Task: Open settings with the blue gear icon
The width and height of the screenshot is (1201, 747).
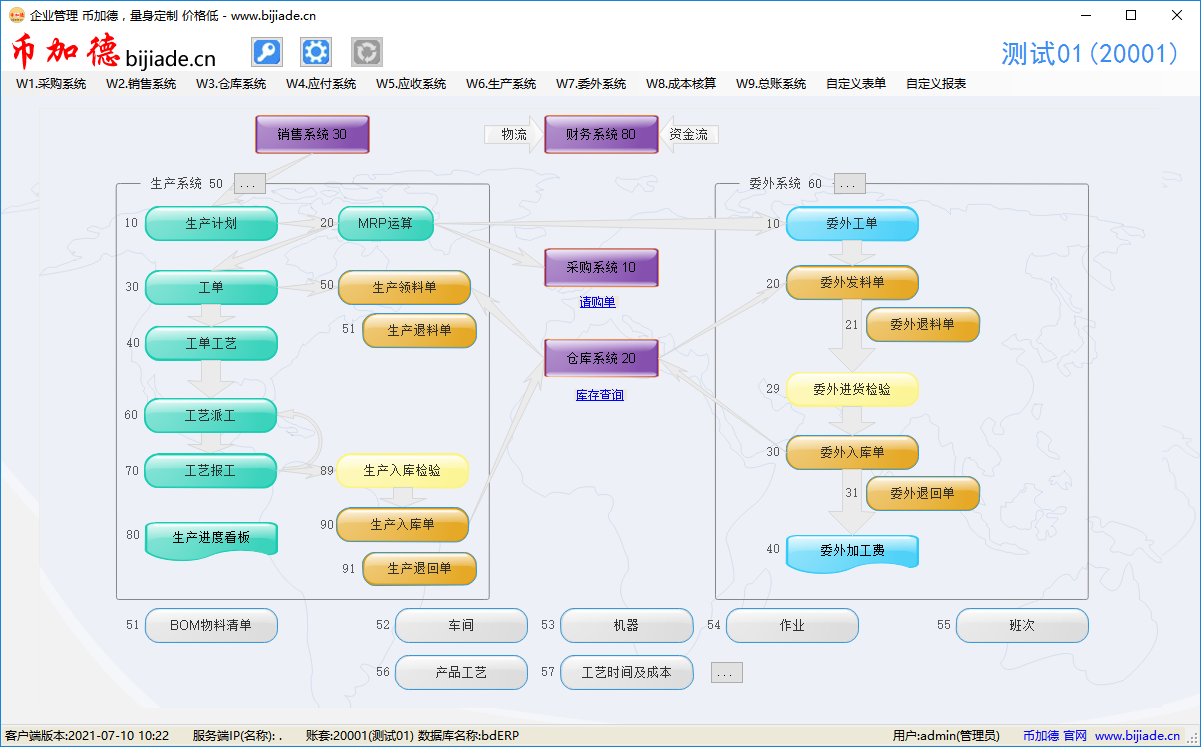Action: tap(316, 52)
